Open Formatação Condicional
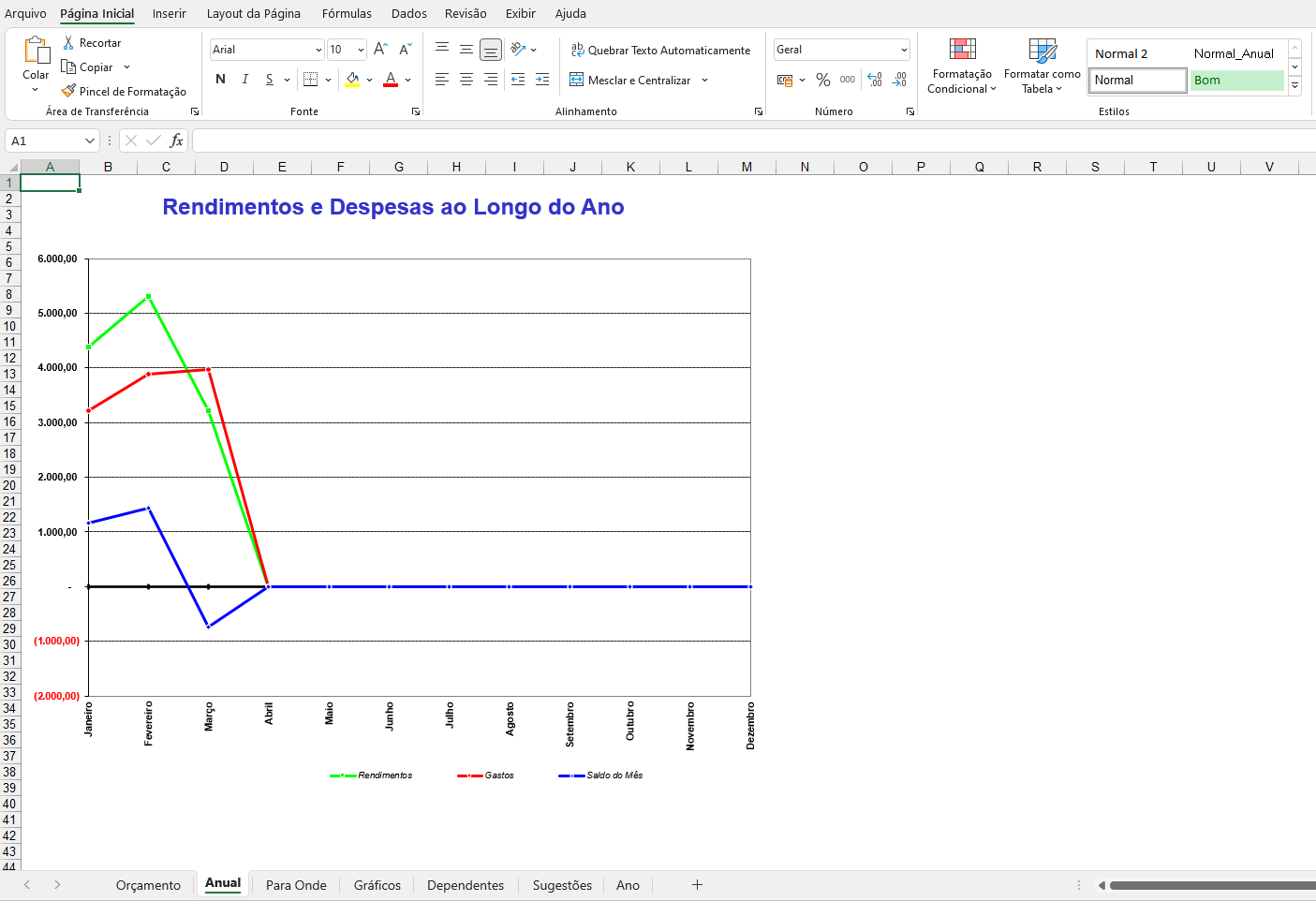 pyautogui.click(x=962, y=66)
